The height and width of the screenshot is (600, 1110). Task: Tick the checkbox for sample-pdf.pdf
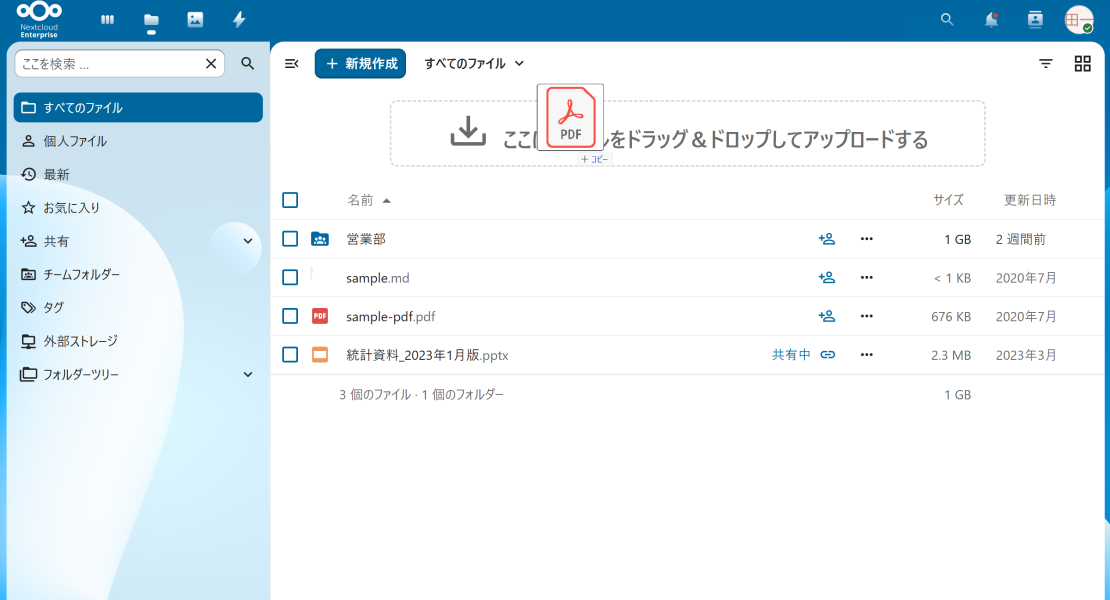290,316
